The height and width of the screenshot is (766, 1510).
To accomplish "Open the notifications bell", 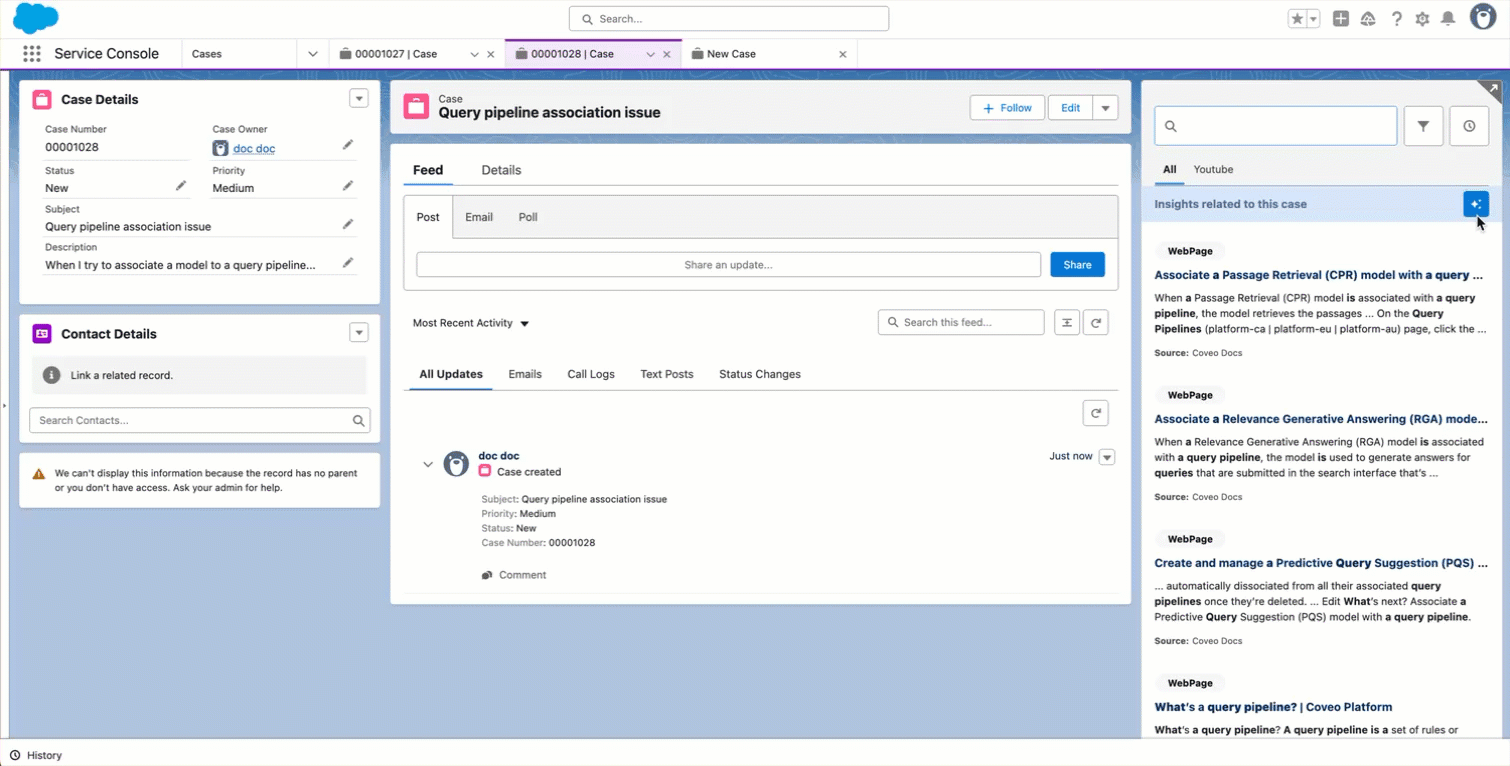I will point(1449,18).
